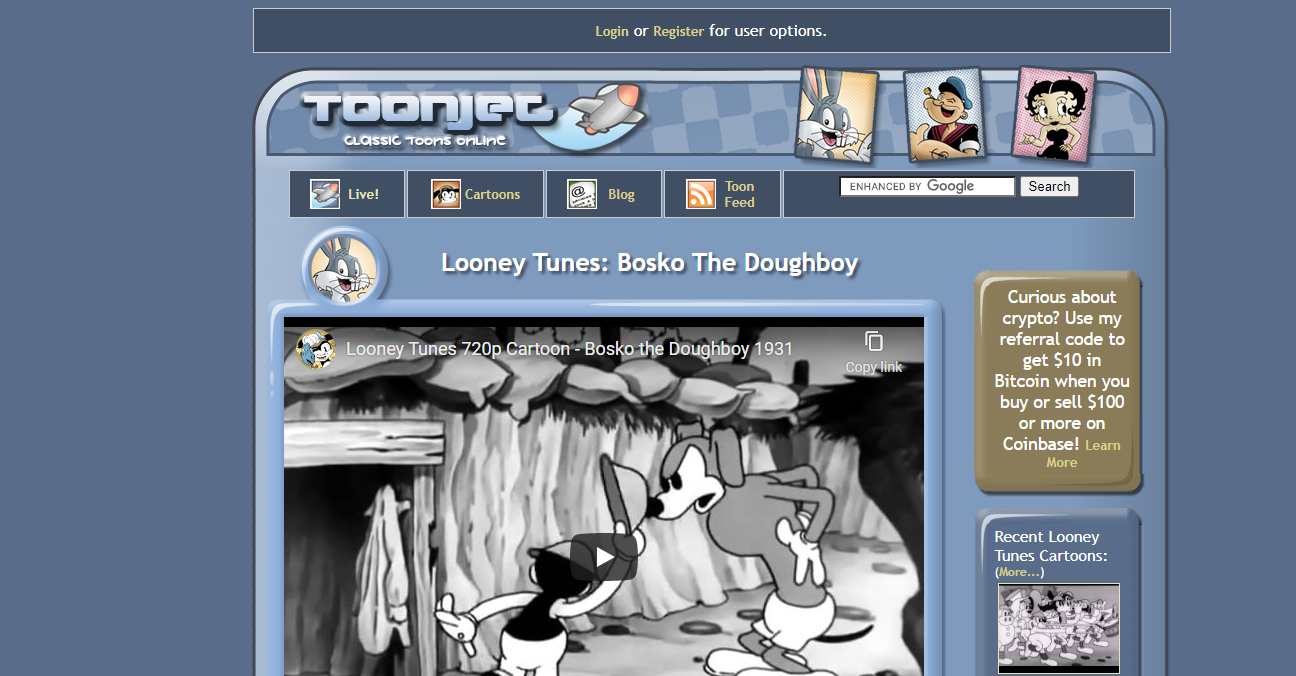Screen dimensions: 1296x676
Task: Click the heading Looney Tunes: Bosko The Doughboy
Action: (x=650, y=263)
